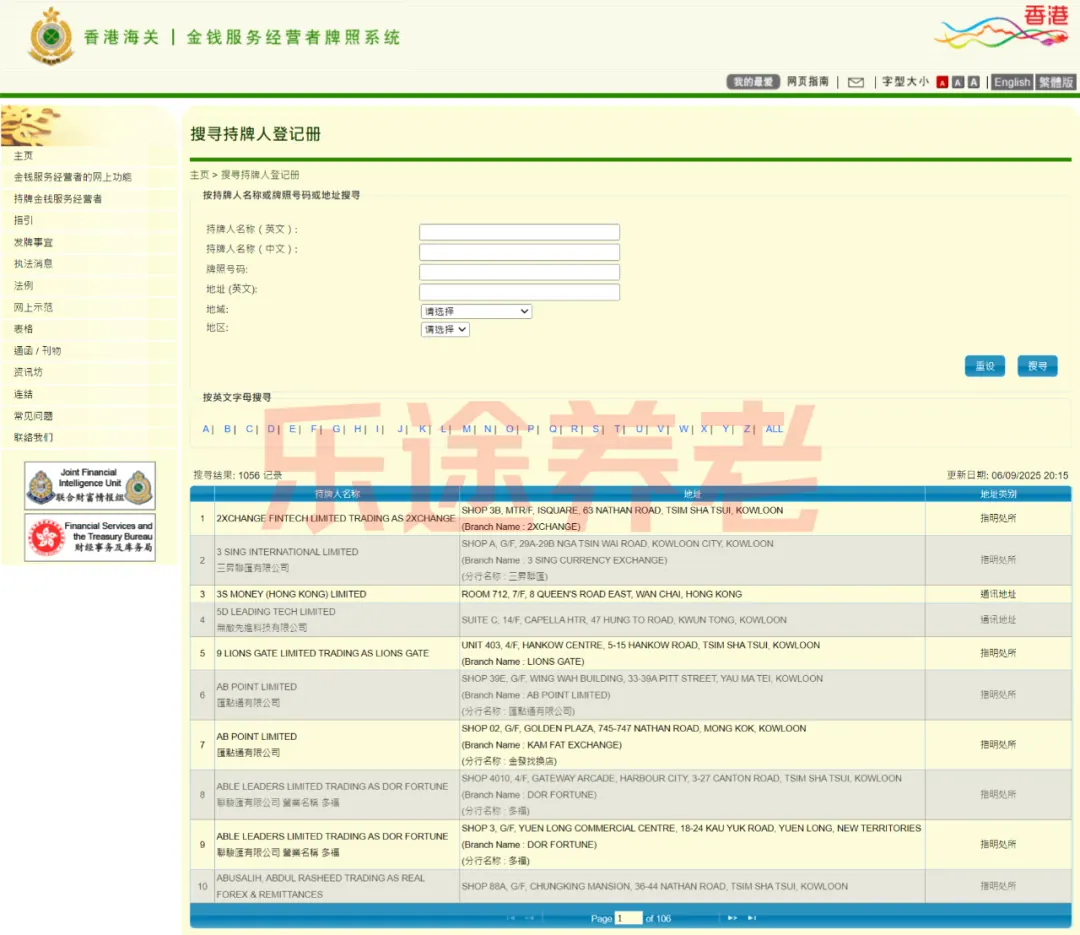Screen dimensions: 1080x935
Task: Click the page number input box
Action: [x=628, y=918]
